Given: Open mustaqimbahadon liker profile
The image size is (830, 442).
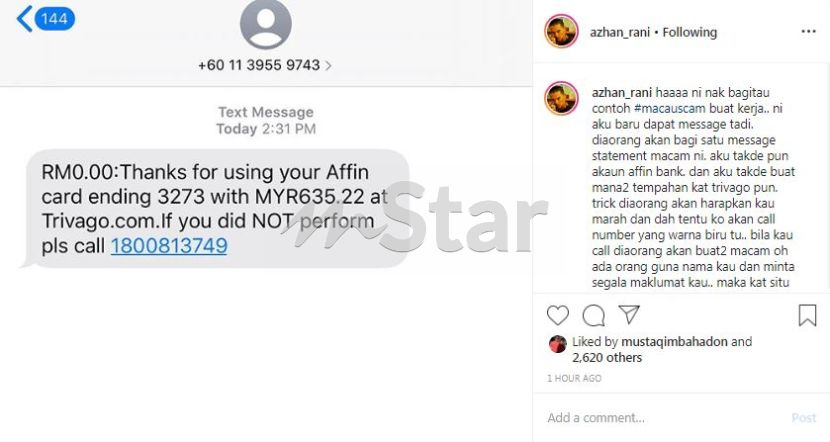Looking at the screenshot, I should click(x=674, y=342).
